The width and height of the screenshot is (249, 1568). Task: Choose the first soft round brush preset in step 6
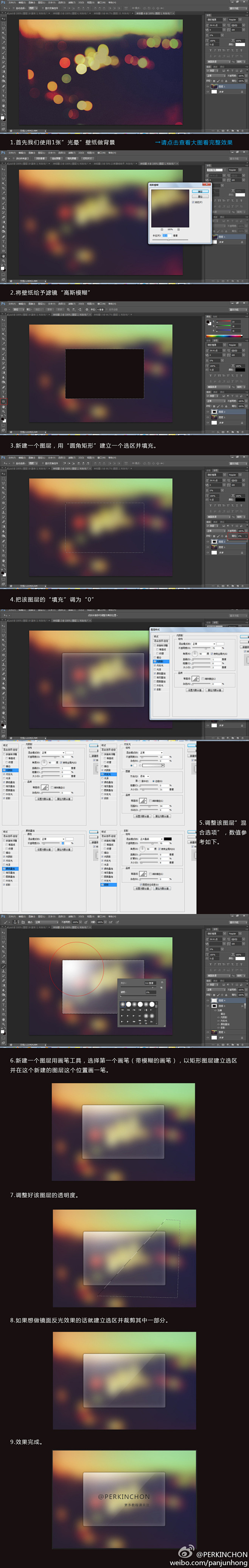tap(123, 1004)
